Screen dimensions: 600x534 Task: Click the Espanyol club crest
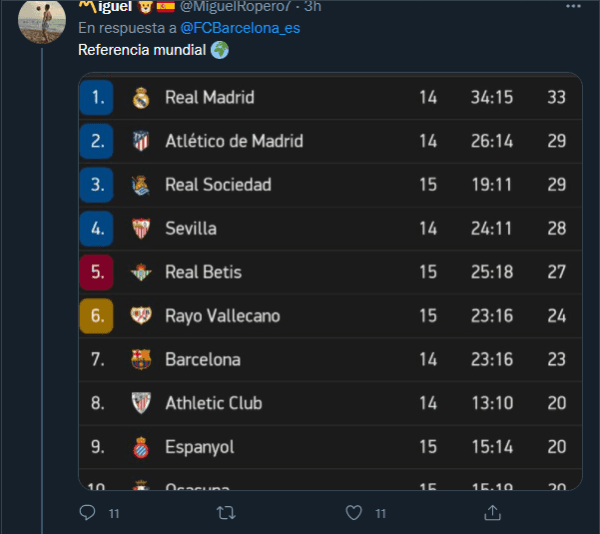tap(141, 447)
